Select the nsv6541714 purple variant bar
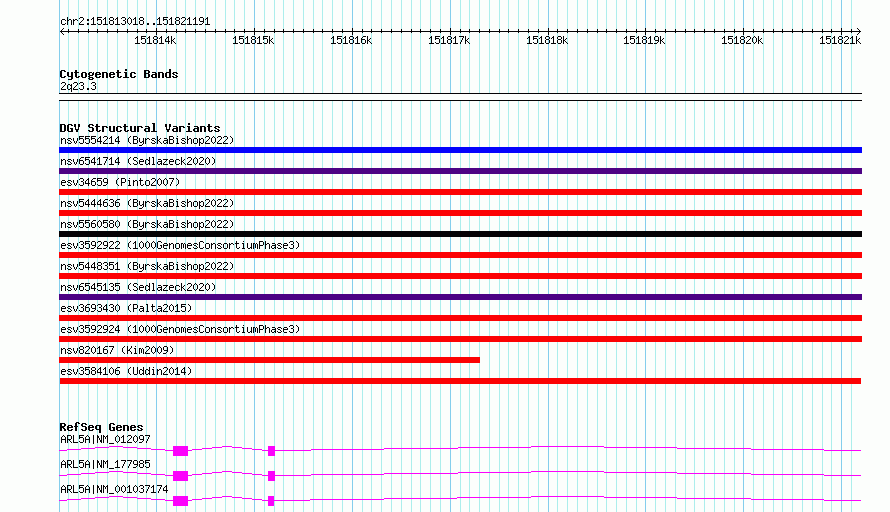 (460, 171)
